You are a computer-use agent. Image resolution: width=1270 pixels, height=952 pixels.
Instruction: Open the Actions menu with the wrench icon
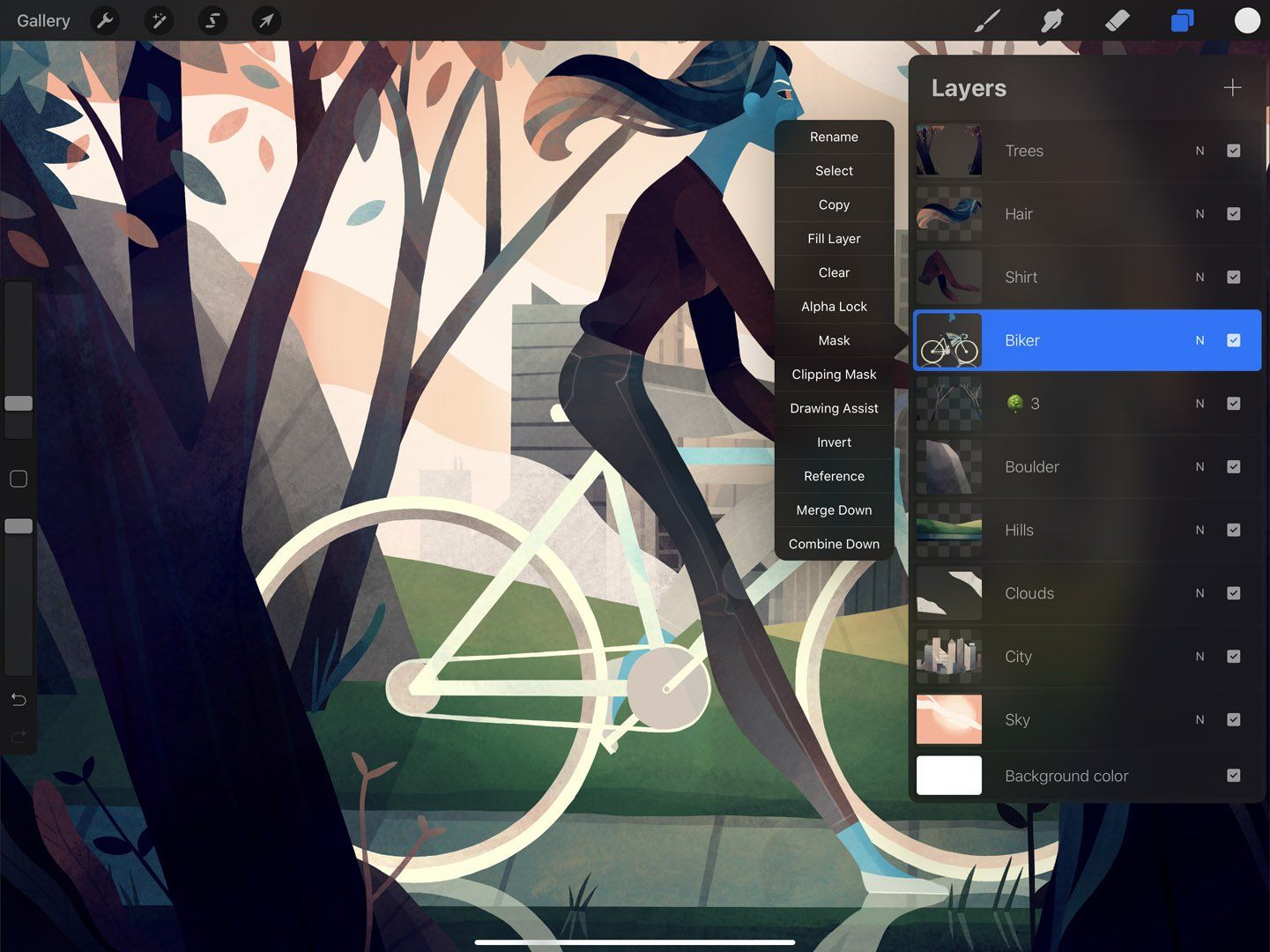click(105, 20)
